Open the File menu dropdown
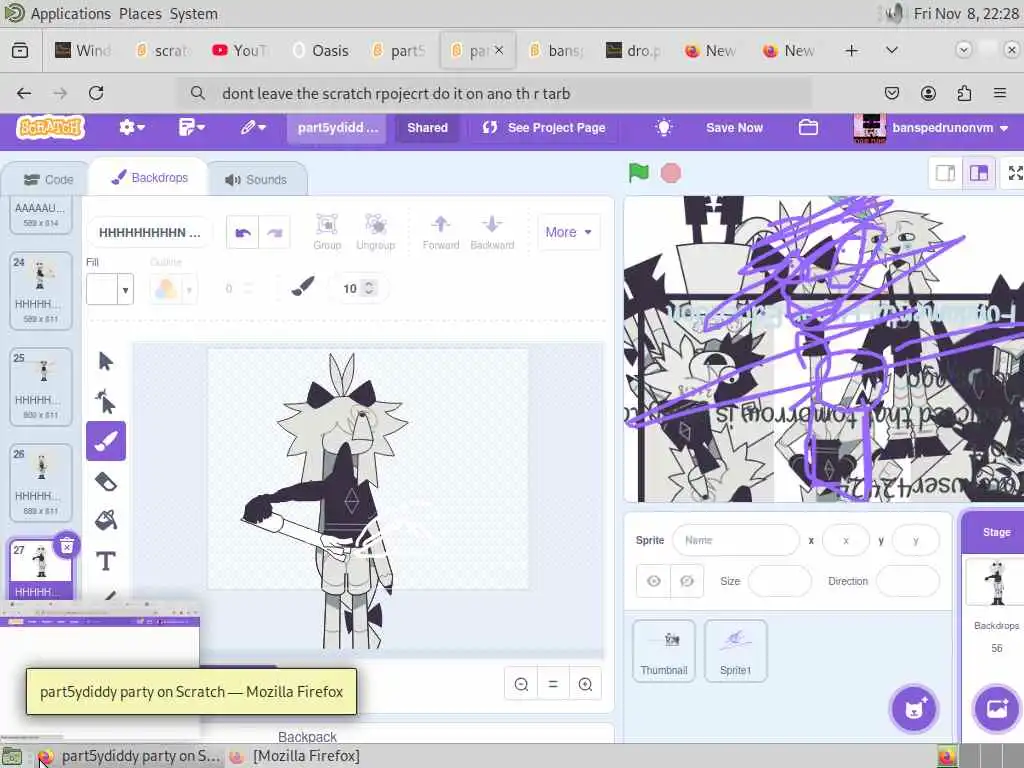The height and width of the screenshot is (768, 1024). coord(191,127)
